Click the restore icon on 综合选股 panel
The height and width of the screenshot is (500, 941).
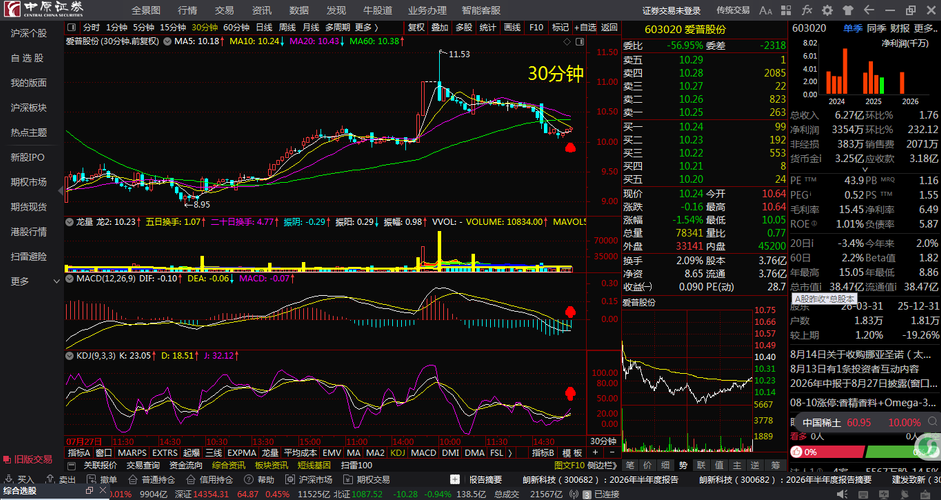89,490
